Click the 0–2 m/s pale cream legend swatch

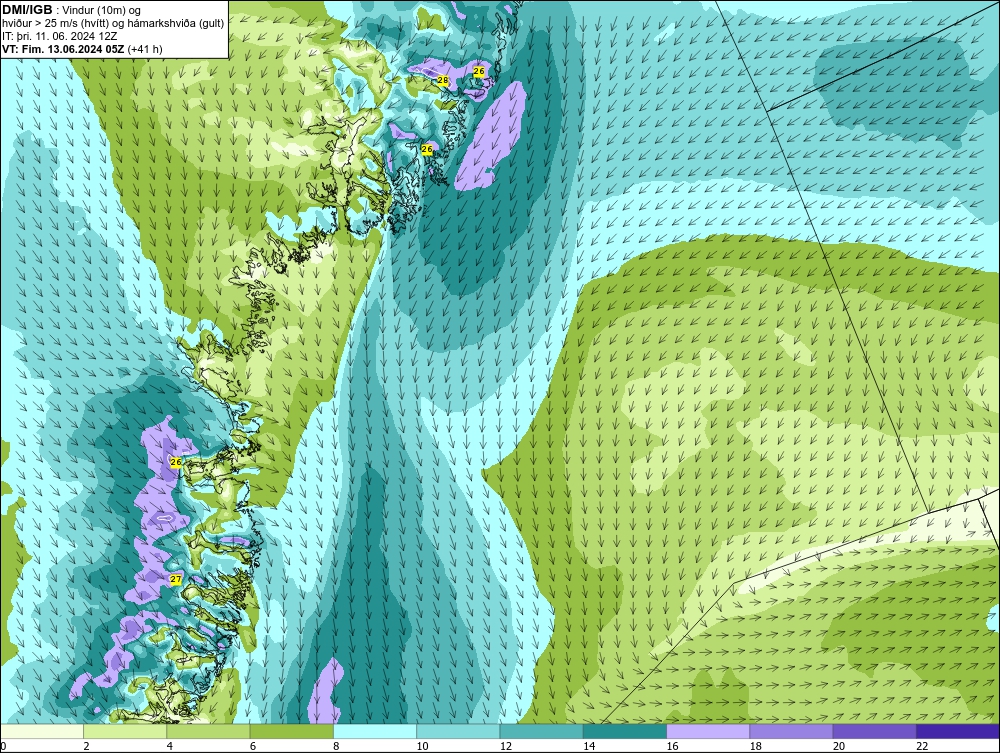point(42,731)
